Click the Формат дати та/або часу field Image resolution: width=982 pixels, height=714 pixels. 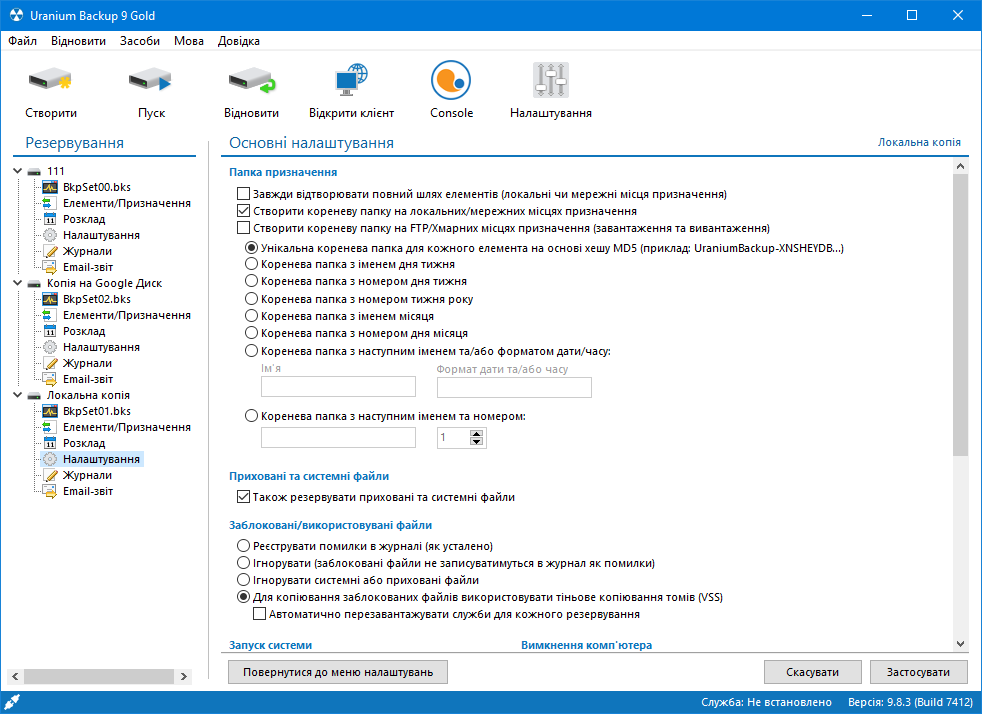click(x=514, y=387)
